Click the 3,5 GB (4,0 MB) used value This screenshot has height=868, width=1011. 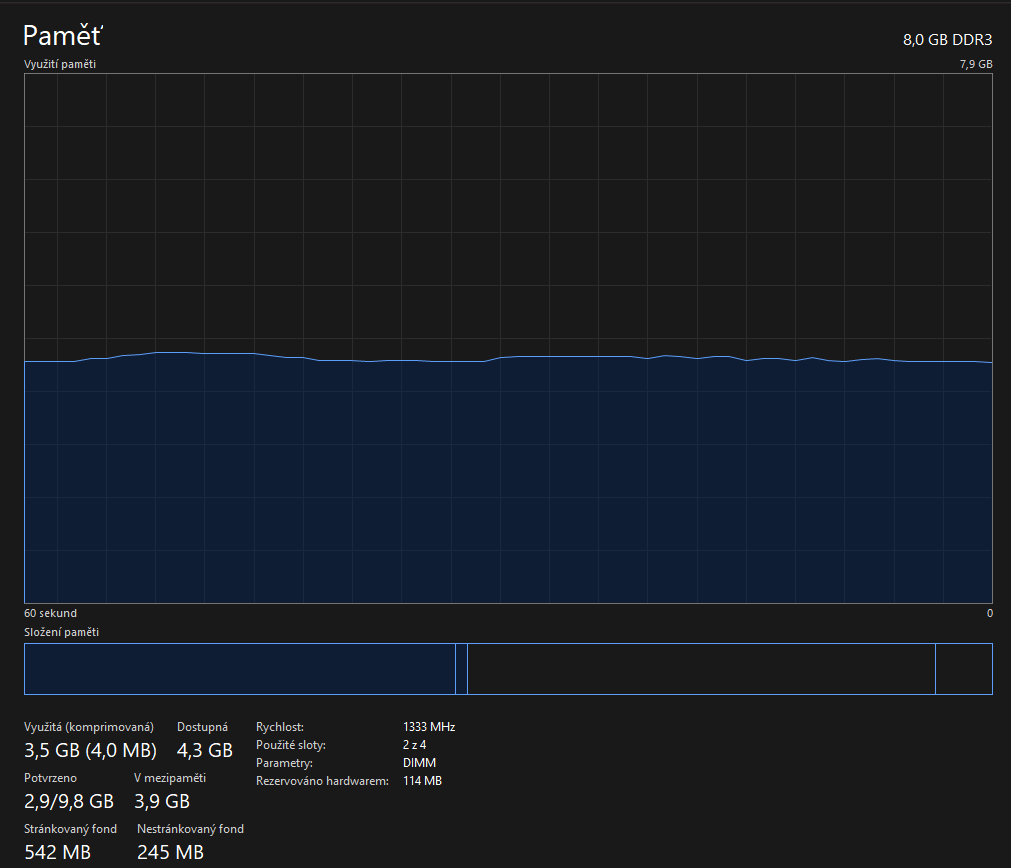[90, 750]
